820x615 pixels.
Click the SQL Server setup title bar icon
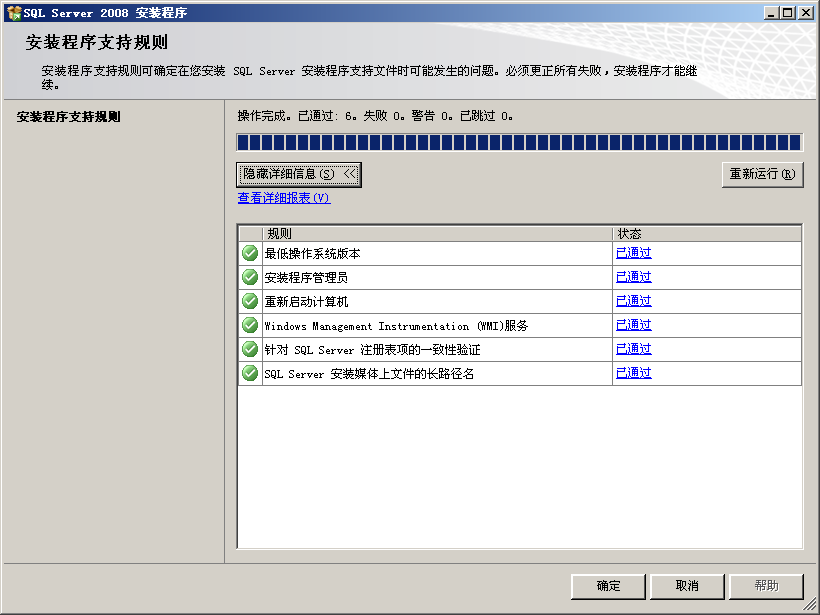click(14, 13)
